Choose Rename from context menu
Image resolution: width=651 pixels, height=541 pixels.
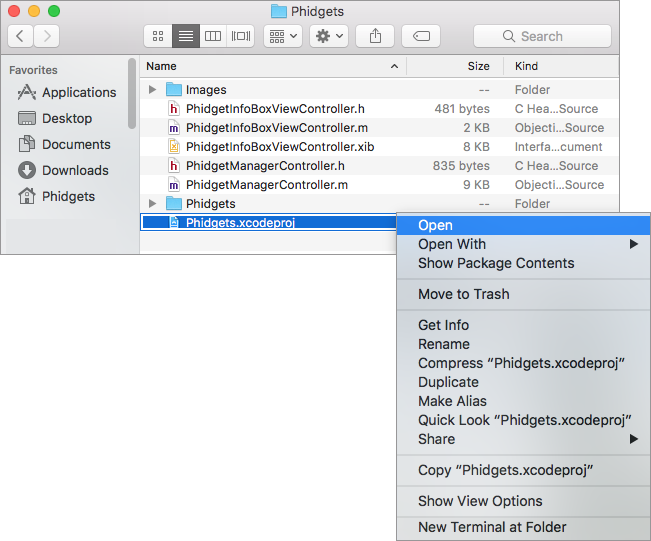pyautogui.click(x=524, y=344)
